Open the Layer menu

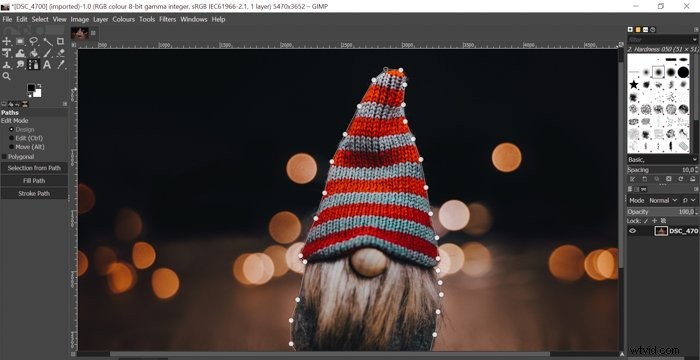tap(100, 19)
